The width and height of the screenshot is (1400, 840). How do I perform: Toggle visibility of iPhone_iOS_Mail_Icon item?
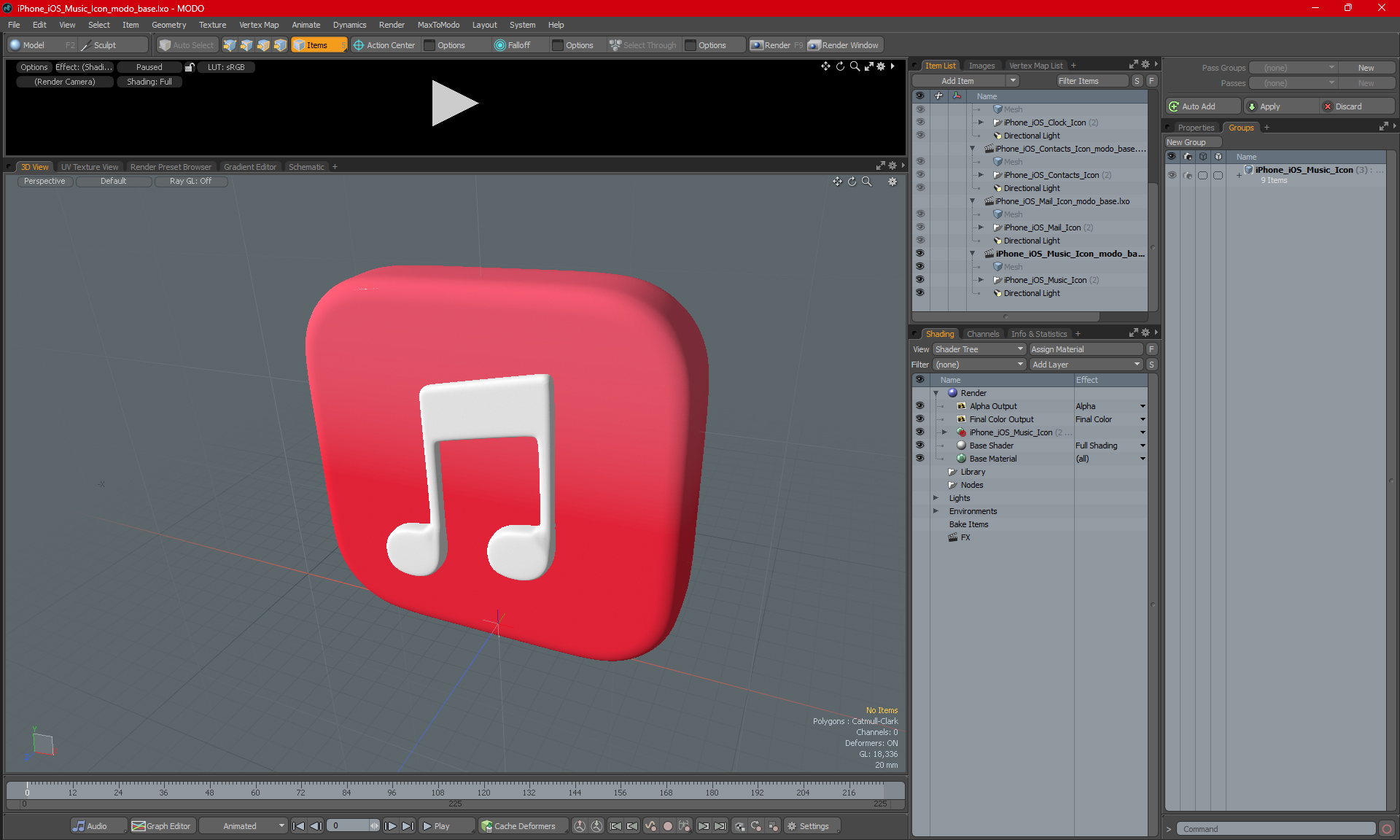coord(919,227)
